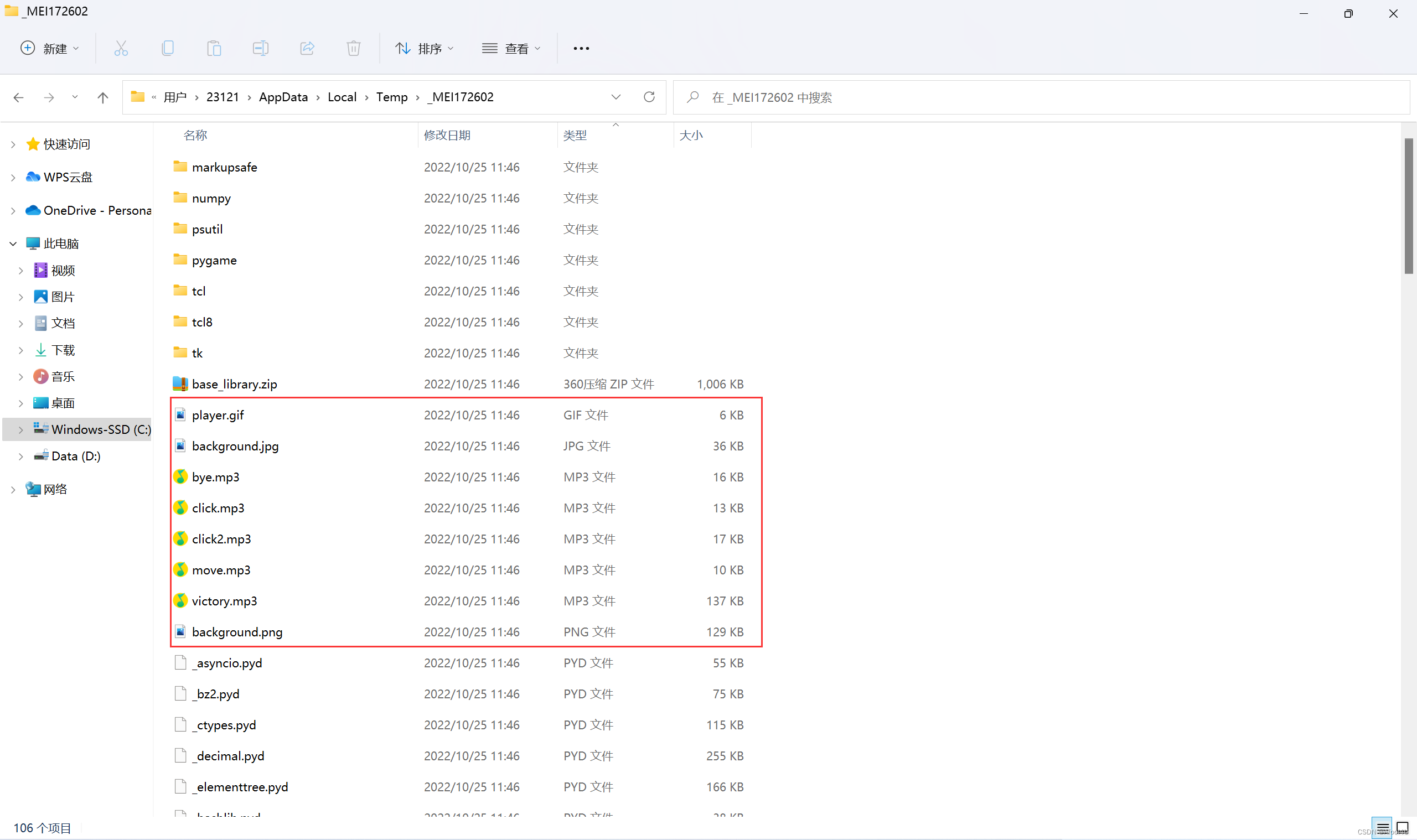
Task: Open the 查看 (View) menu
Action: coord(511,49)
